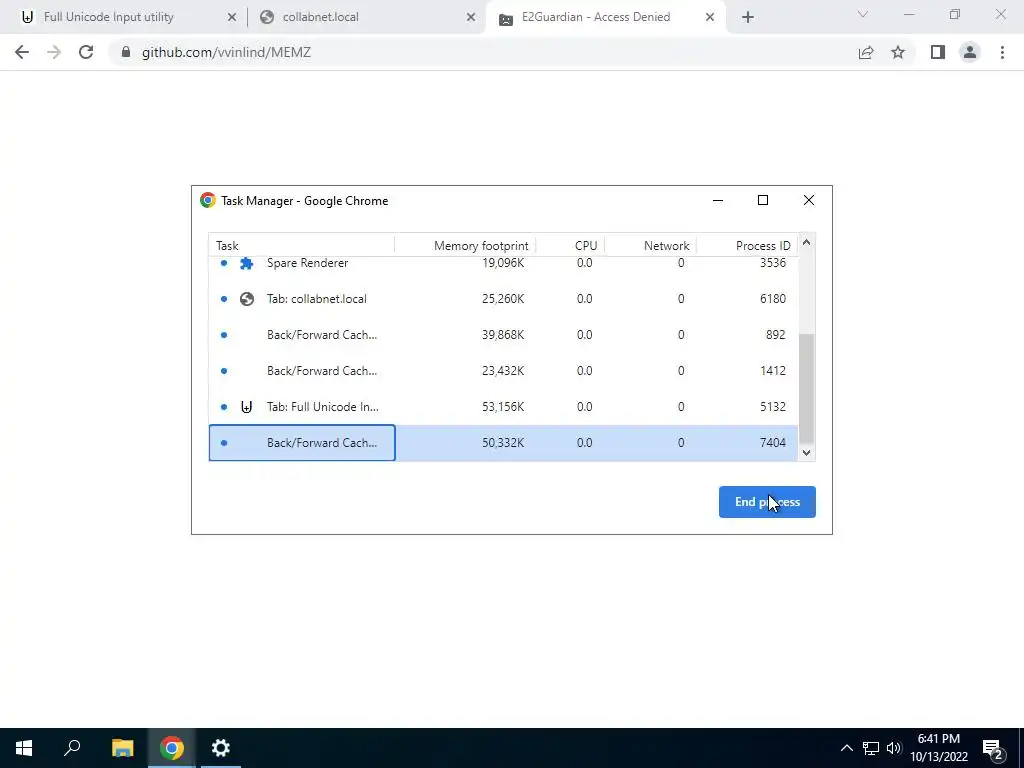Share this page using share icon

[x=866, y=52]
